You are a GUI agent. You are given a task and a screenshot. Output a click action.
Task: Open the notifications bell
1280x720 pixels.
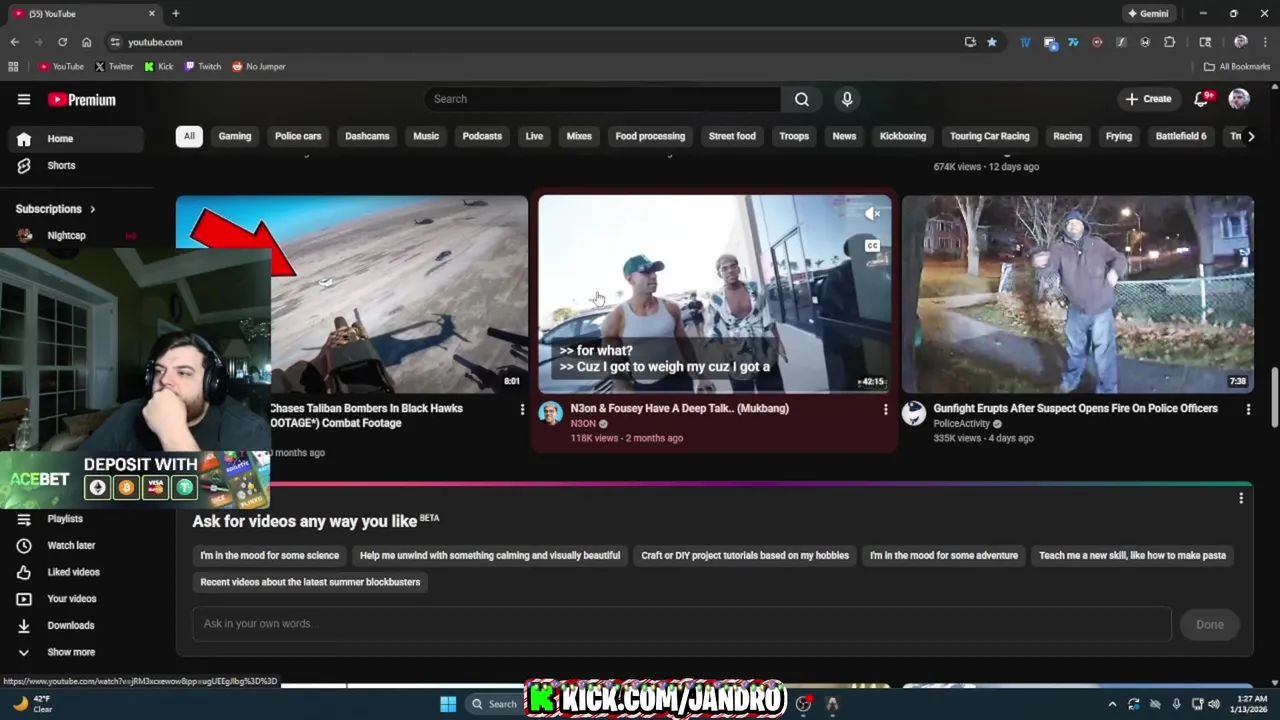point(1202,99)
